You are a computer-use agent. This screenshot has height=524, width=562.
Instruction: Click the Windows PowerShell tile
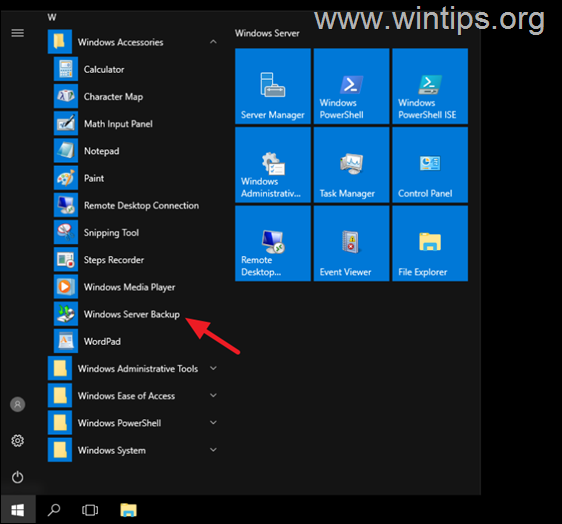click(351, 86)
